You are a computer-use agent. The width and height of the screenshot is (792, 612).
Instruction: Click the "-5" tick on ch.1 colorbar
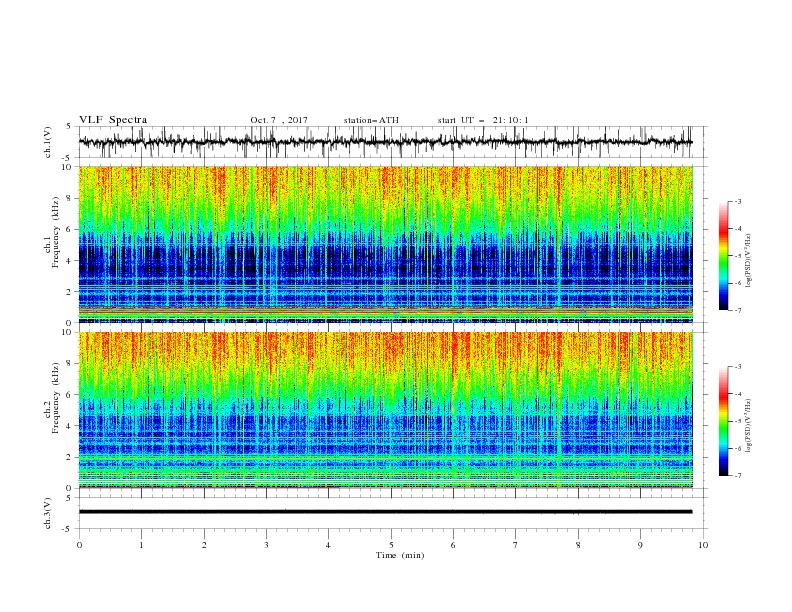tap(737, 256)
